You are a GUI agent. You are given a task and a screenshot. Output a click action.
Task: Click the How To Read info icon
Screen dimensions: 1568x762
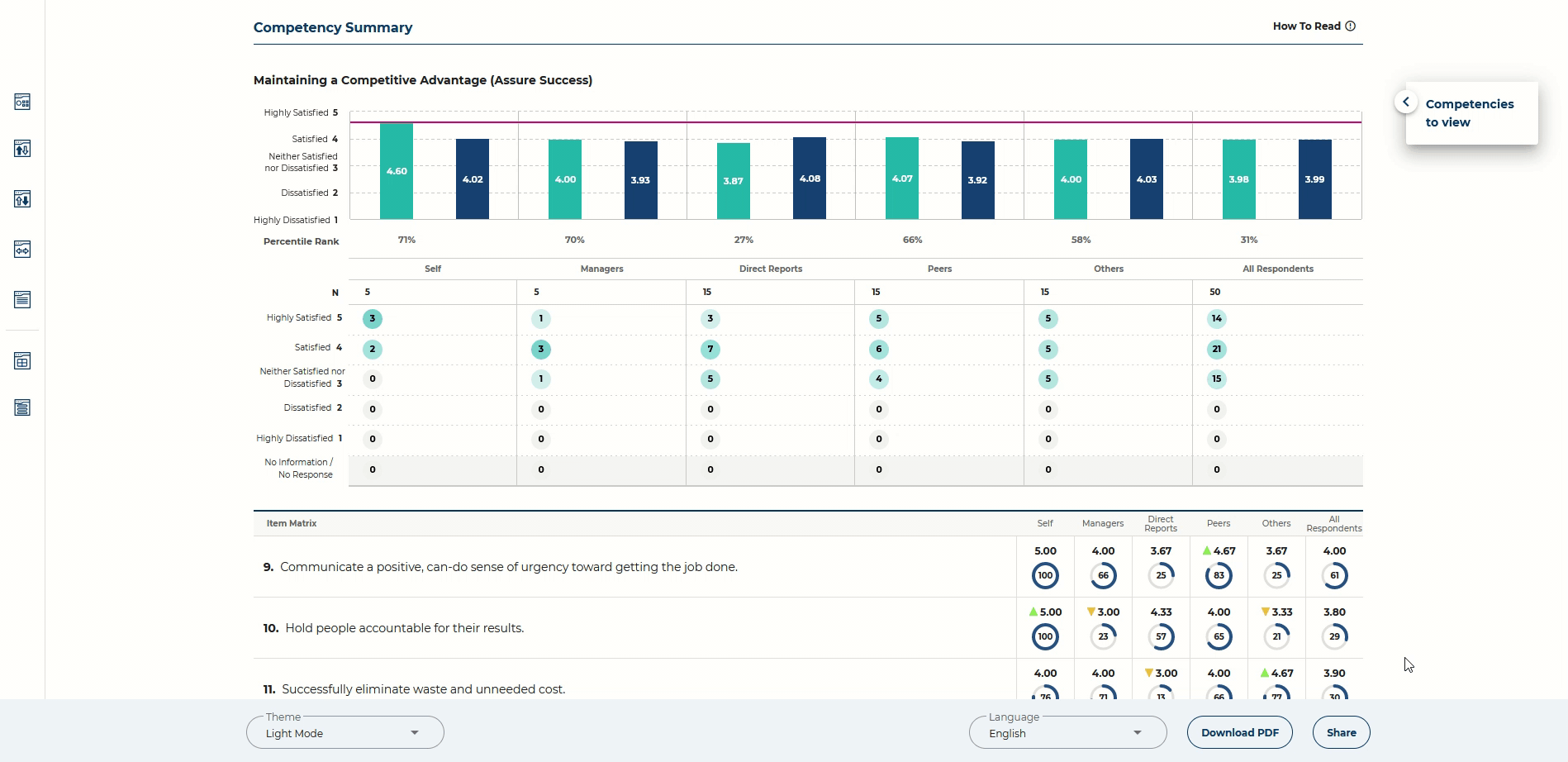1350,26
